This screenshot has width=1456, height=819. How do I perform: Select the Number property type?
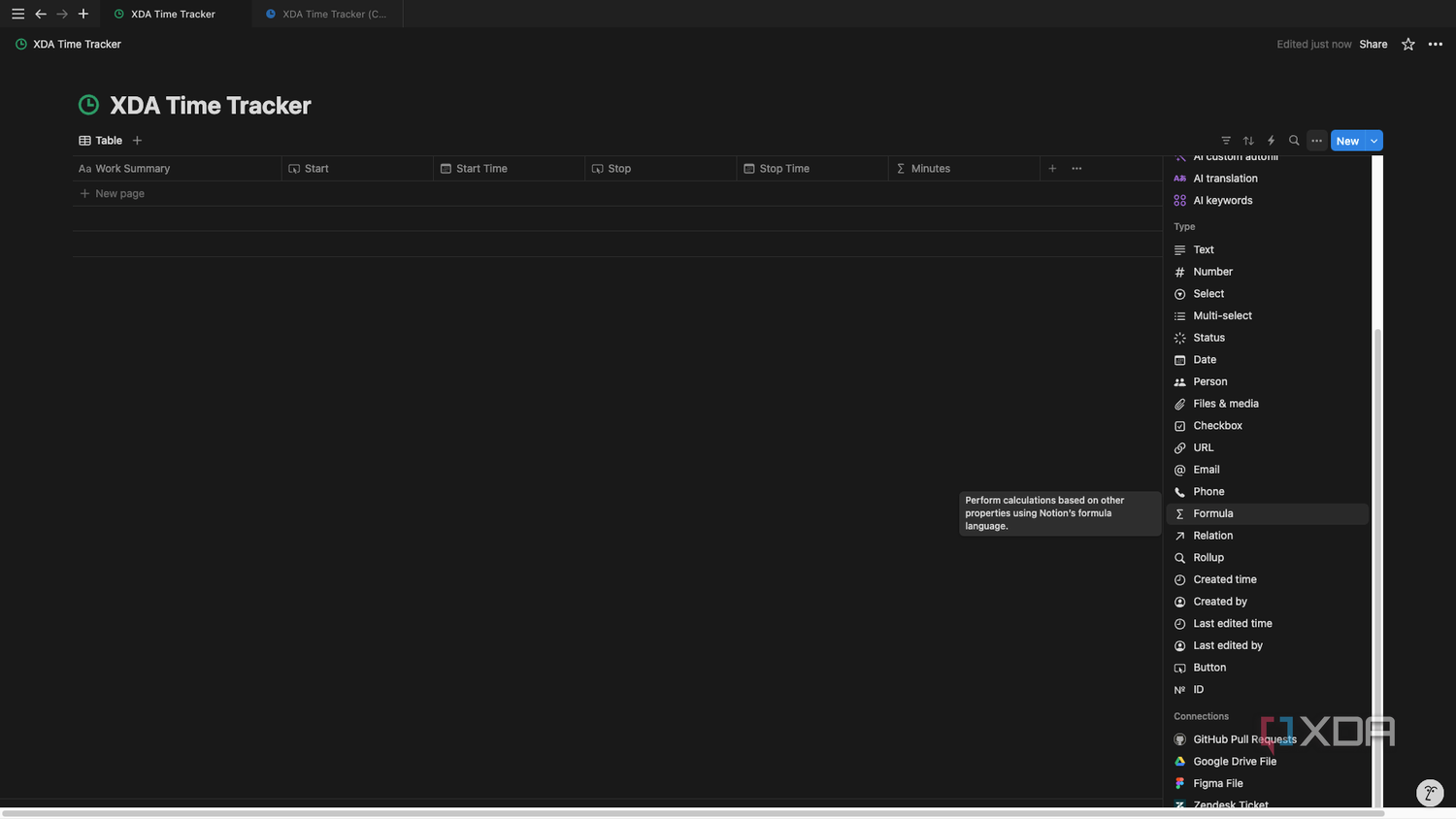1267,272
